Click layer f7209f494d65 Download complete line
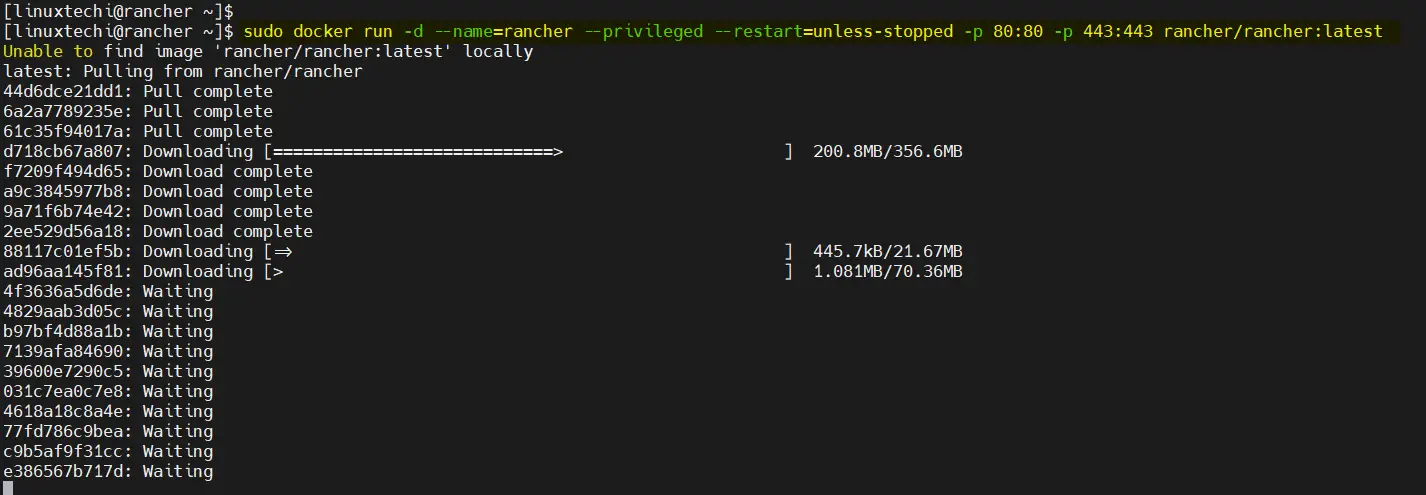1426x495 pixels. [158, 171]
